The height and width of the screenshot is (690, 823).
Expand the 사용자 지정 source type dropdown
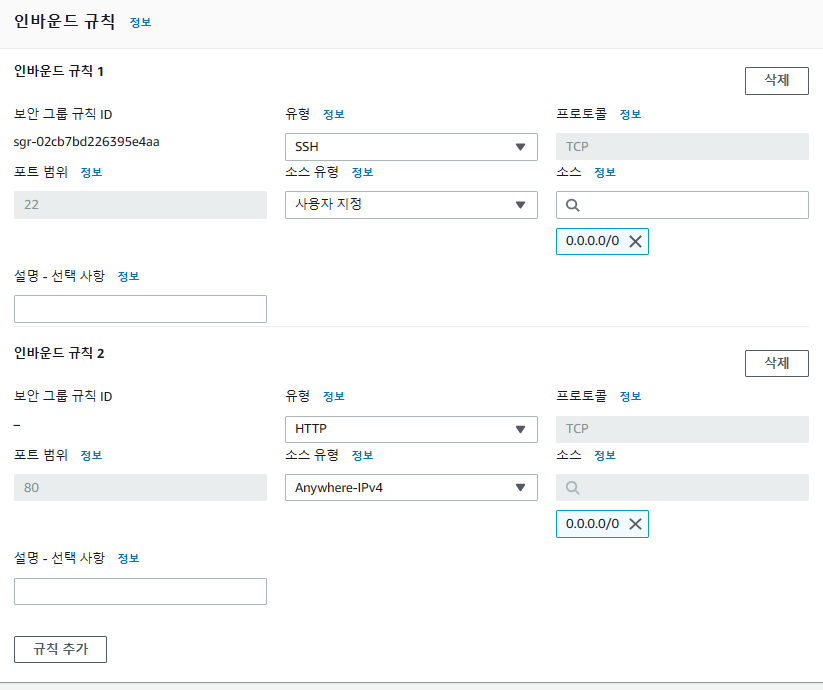pyautogui.click(x=411, y=205)
